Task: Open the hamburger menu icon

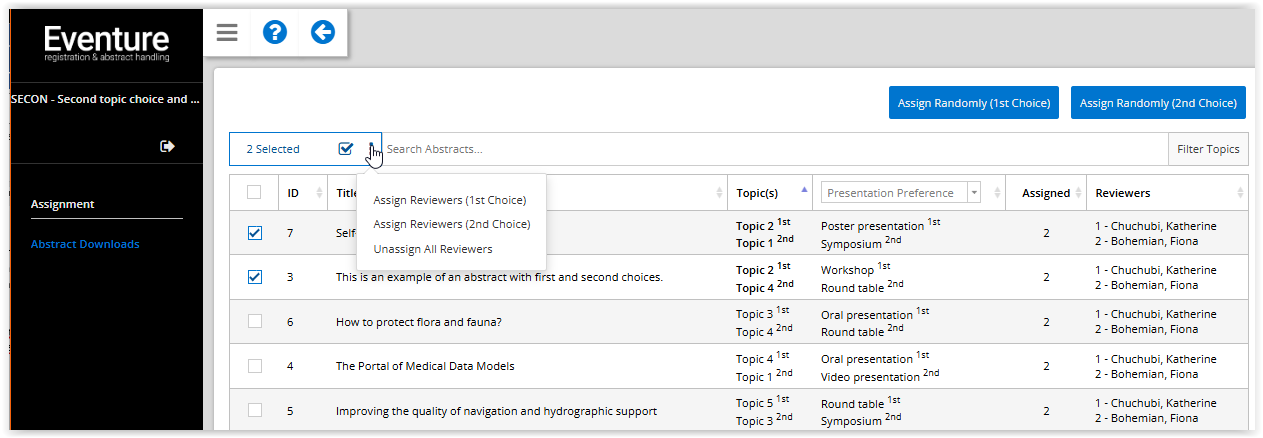Action: pyautogui.click(x=227, y=33)
